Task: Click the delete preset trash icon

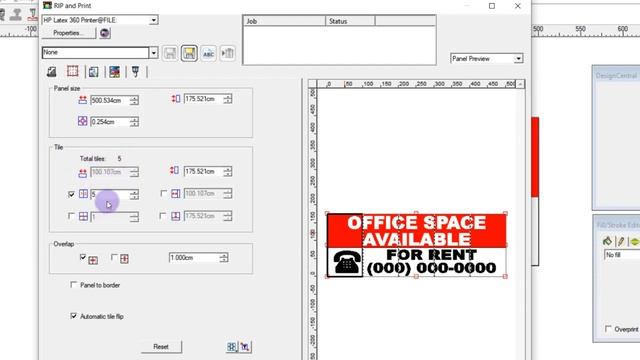Action: tap(227, 53)
